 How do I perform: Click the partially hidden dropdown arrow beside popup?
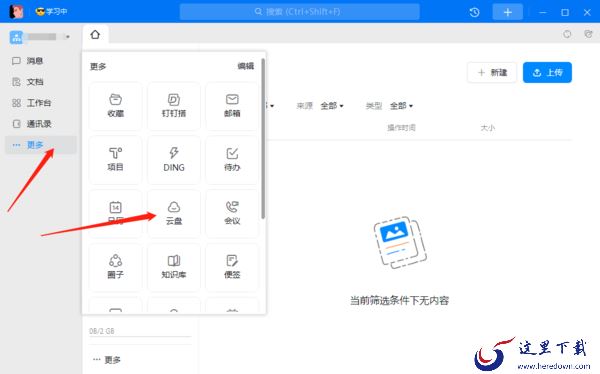click(271, 106)
